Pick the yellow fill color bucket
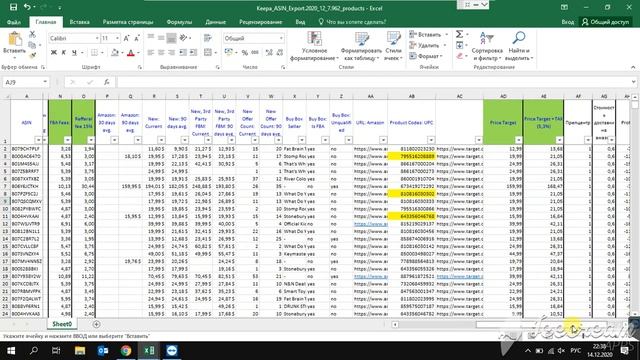The image size is (640, 360). pyautogui.click(x=115, y=53)
